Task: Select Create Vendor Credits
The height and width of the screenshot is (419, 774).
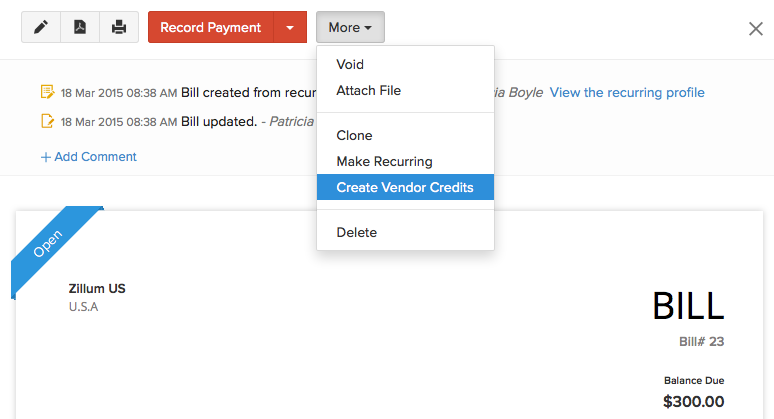Action: click(405, 187)
